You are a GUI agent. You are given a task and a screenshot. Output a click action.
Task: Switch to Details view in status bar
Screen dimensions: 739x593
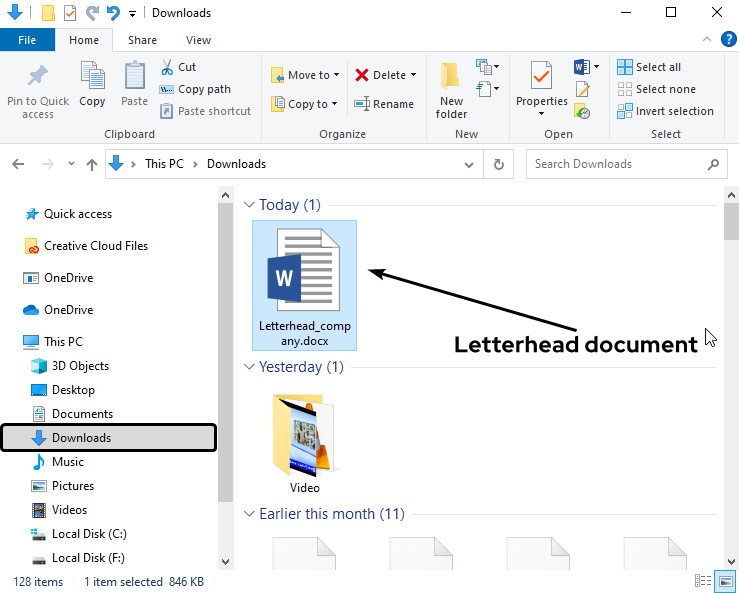coord(703,581)
